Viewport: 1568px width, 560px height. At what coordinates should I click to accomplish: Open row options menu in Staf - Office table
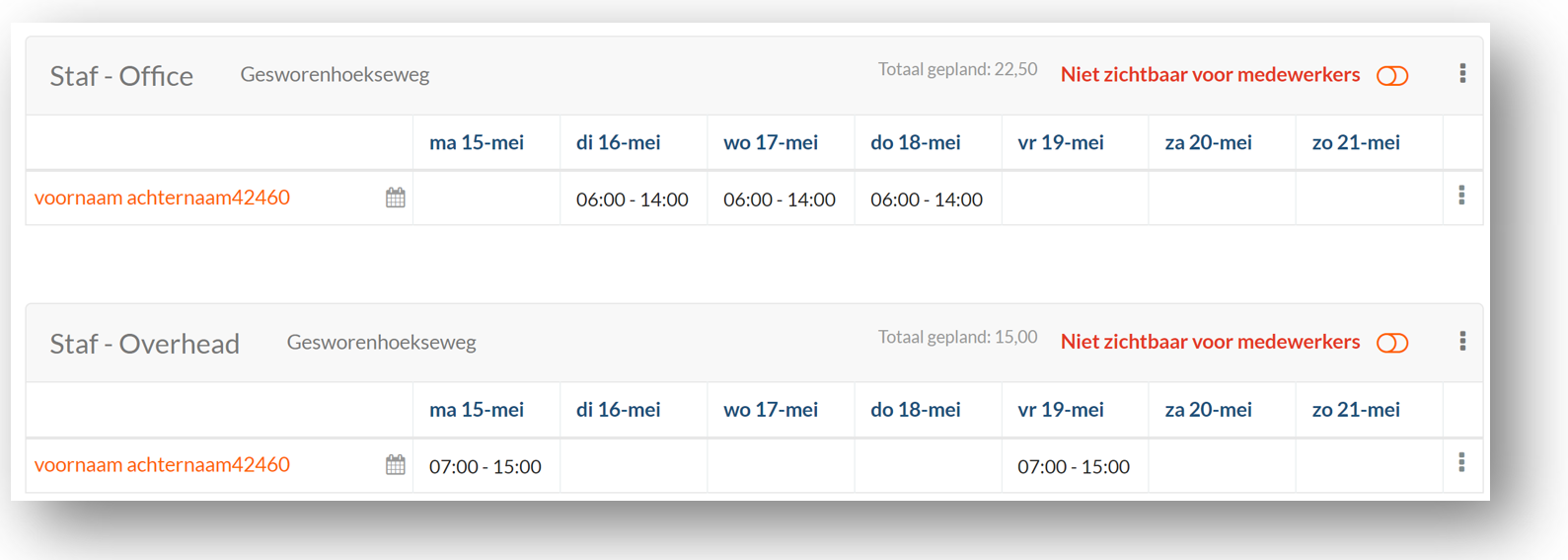tap(1461, 197)
